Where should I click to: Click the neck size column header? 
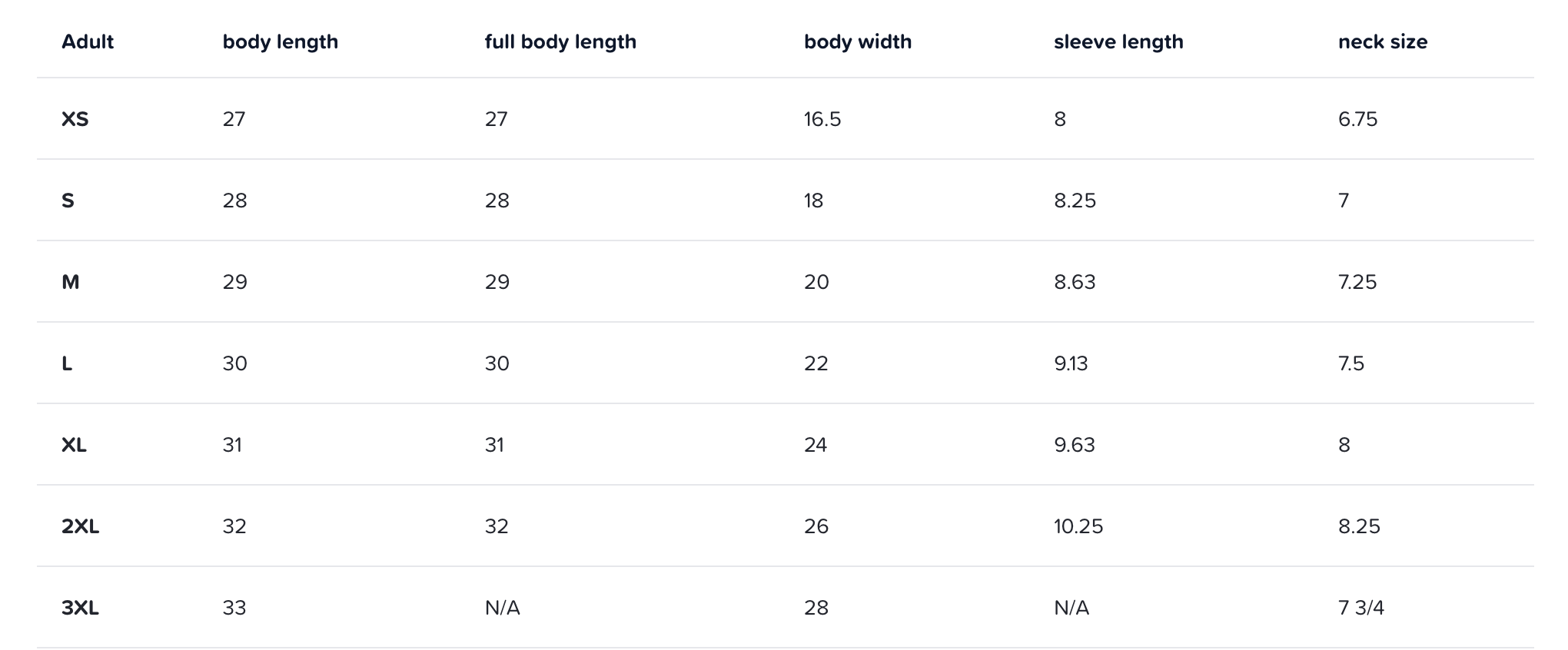point(1383,41)
